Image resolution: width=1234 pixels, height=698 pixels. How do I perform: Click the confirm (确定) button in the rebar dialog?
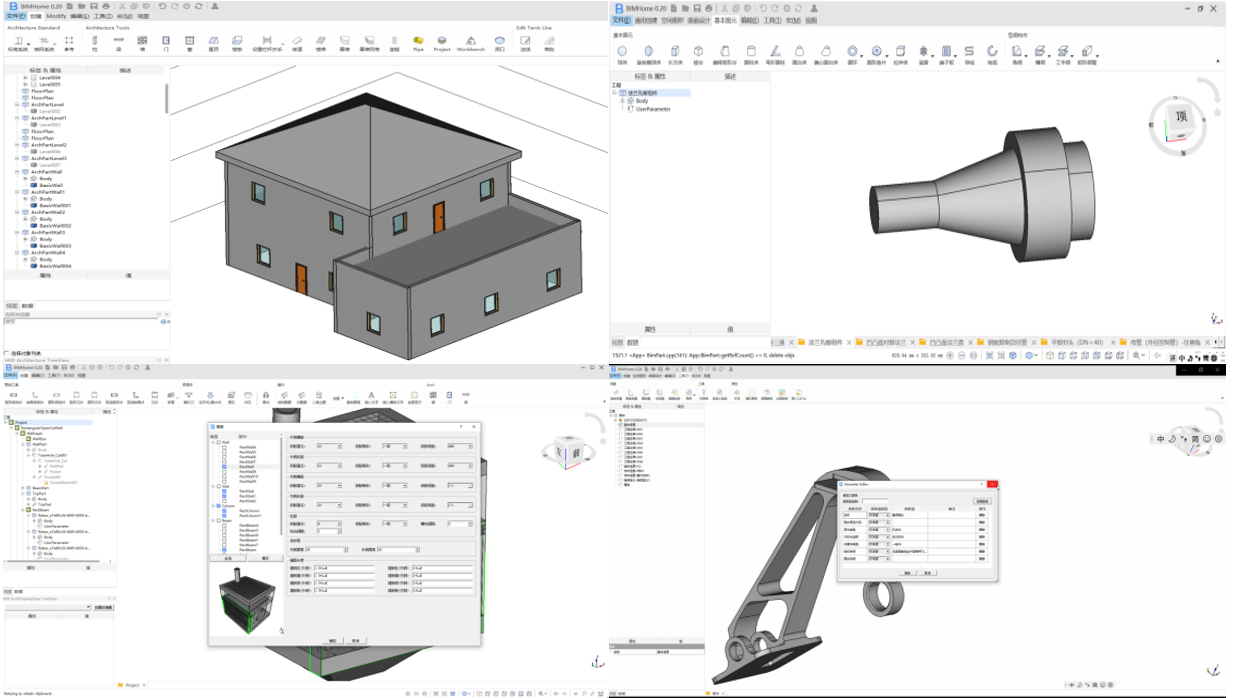click(x=333, y=640)
